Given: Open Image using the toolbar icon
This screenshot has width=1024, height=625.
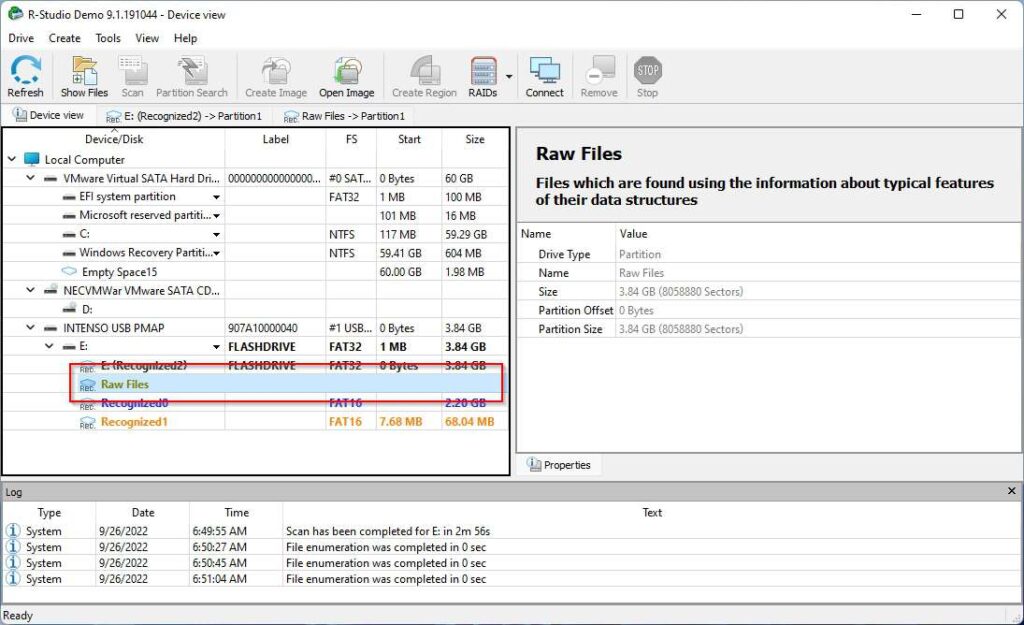Looking at the screenshot, I should coord(346,74).
